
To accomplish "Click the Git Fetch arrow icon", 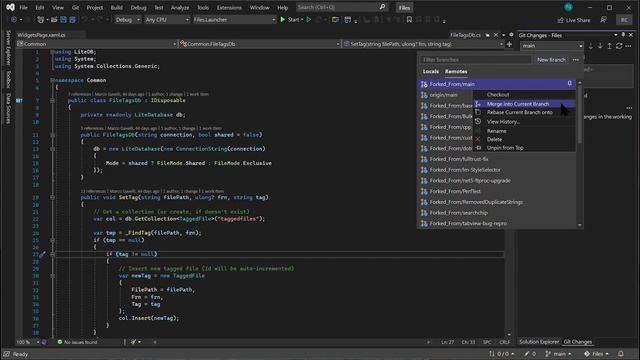I will (x=591, y=46).
